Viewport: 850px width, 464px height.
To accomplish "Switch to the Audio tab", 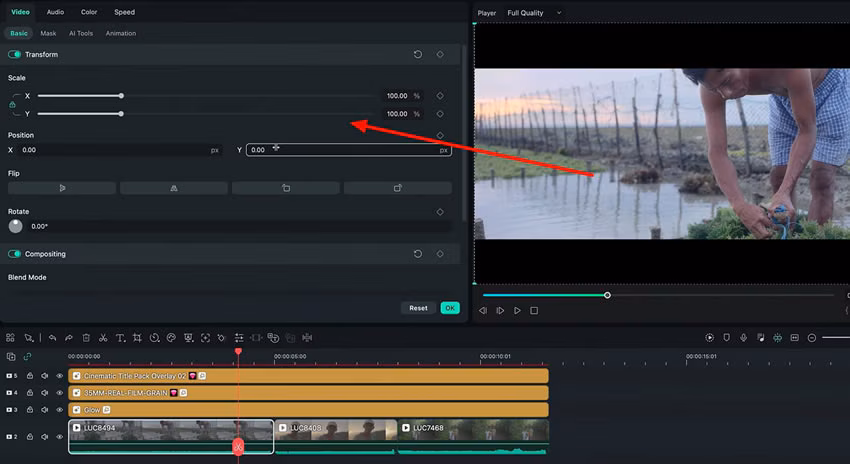I will coord(55,12).
